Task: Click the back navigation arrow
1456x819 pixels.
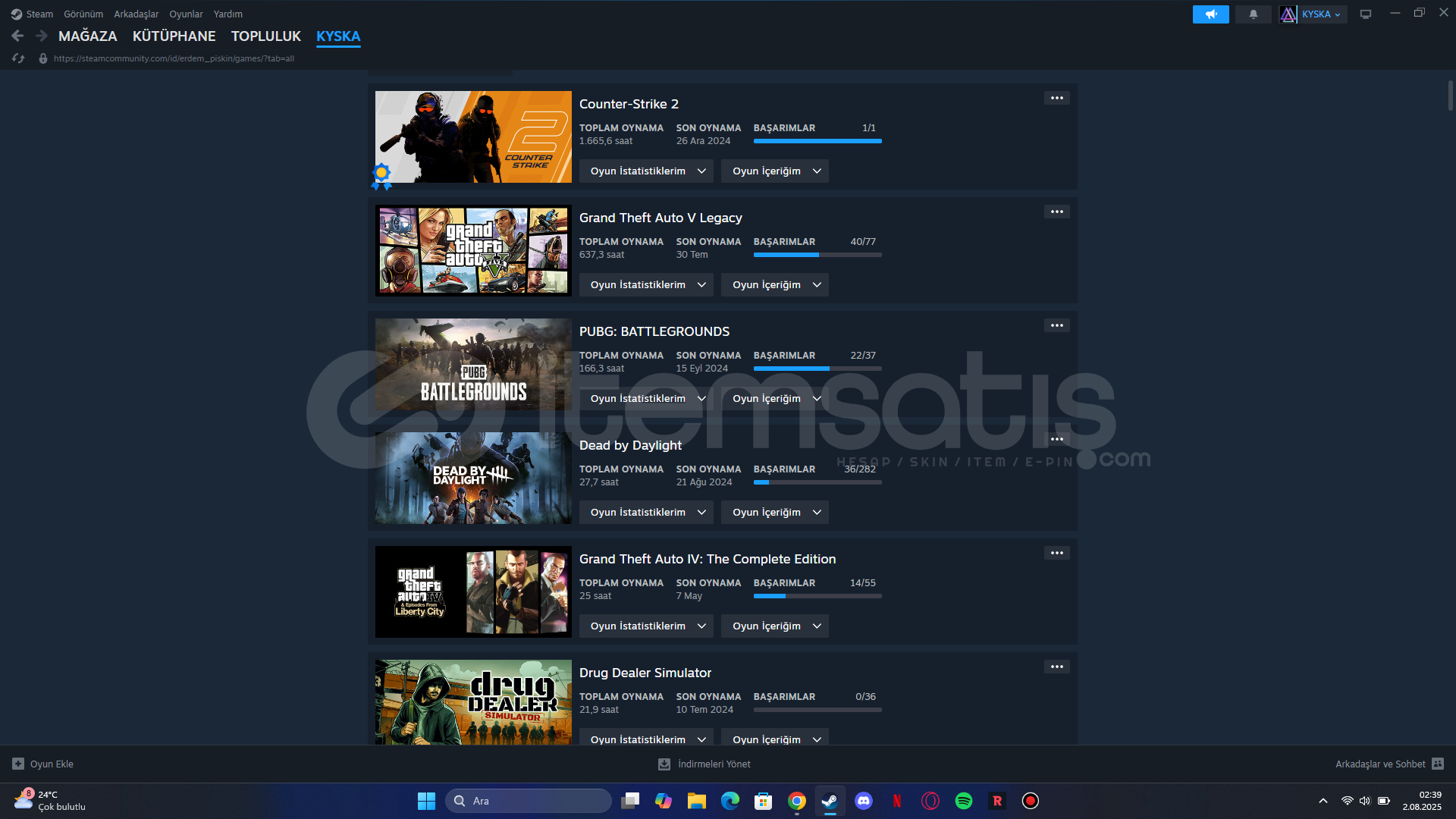Action: coord(17,36)
